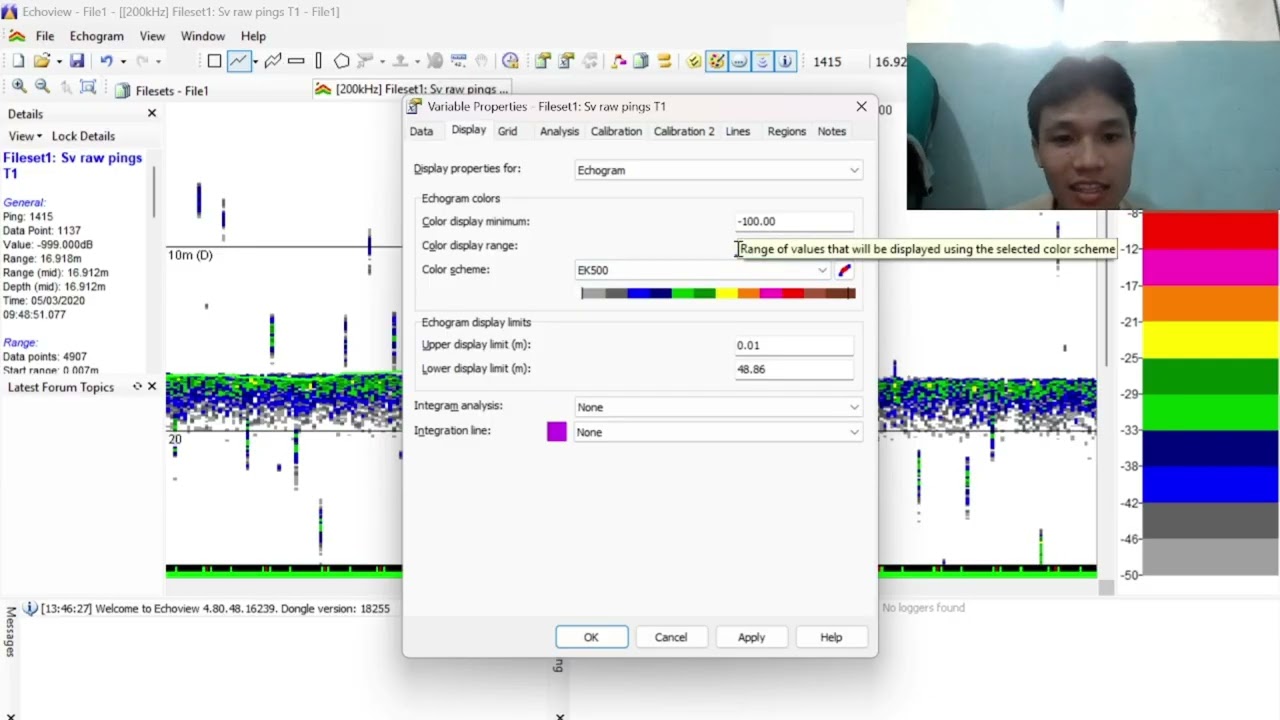
Task: Open the Help menu
Action: pyautogui.click(x=253, y=36)
